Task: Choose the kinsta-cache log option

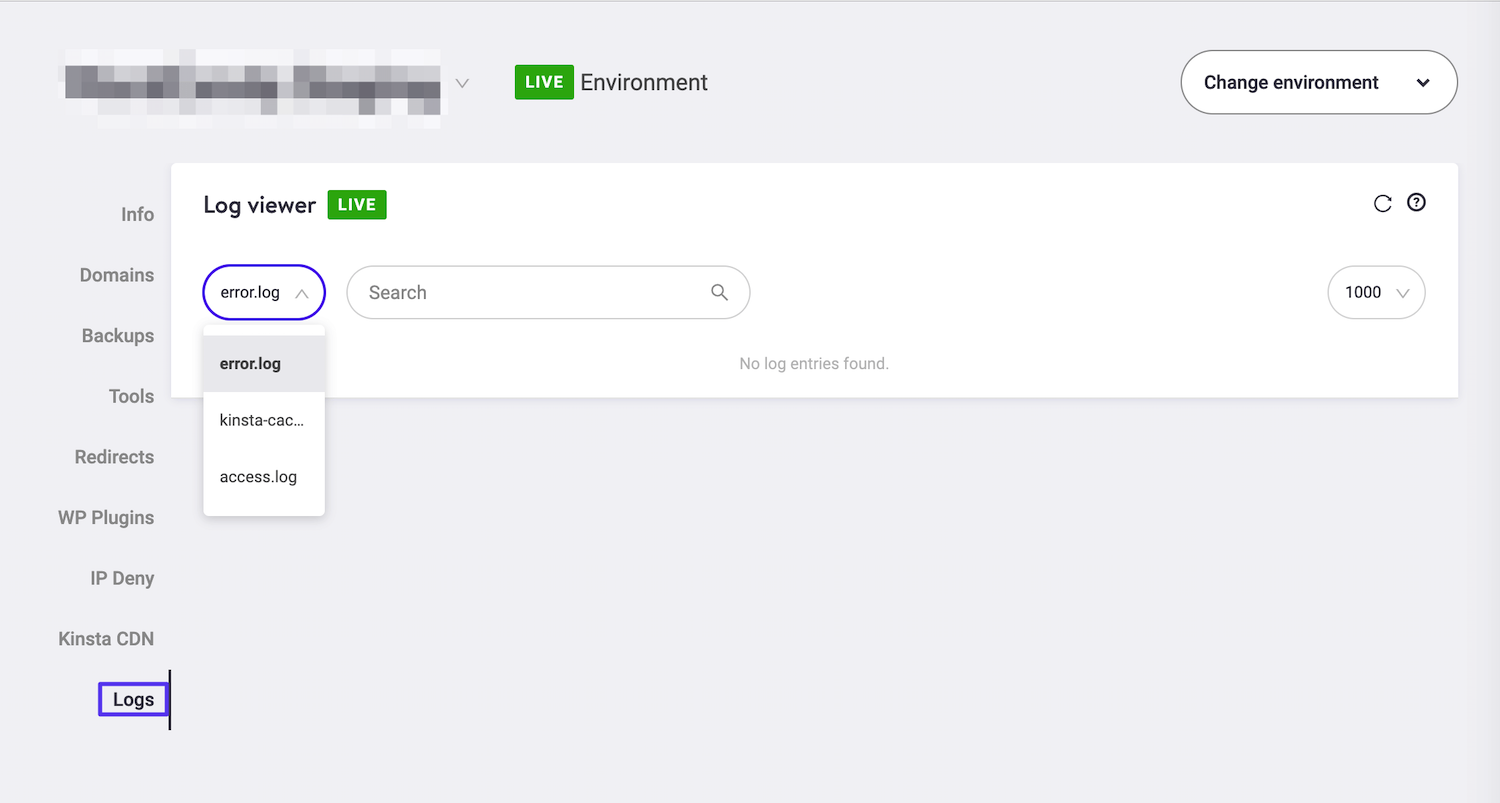Action: pos(261,420)
